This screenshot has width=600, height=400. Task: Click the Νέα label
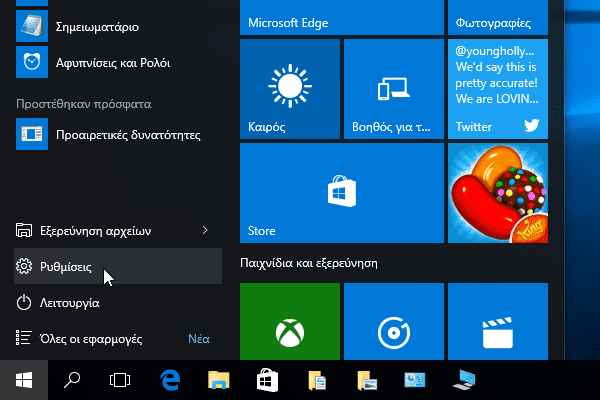click(199, 339)
